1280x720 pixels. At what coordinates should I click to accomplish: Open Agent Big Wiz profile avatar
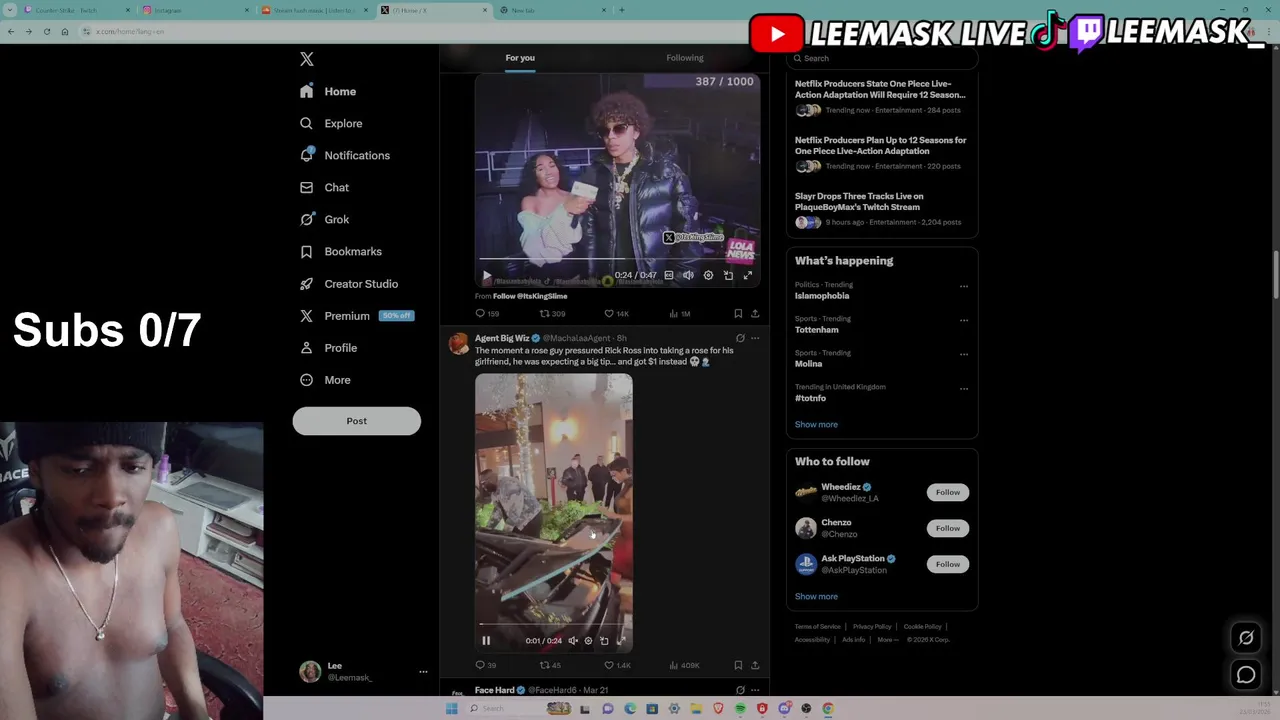tap(458, 344)
